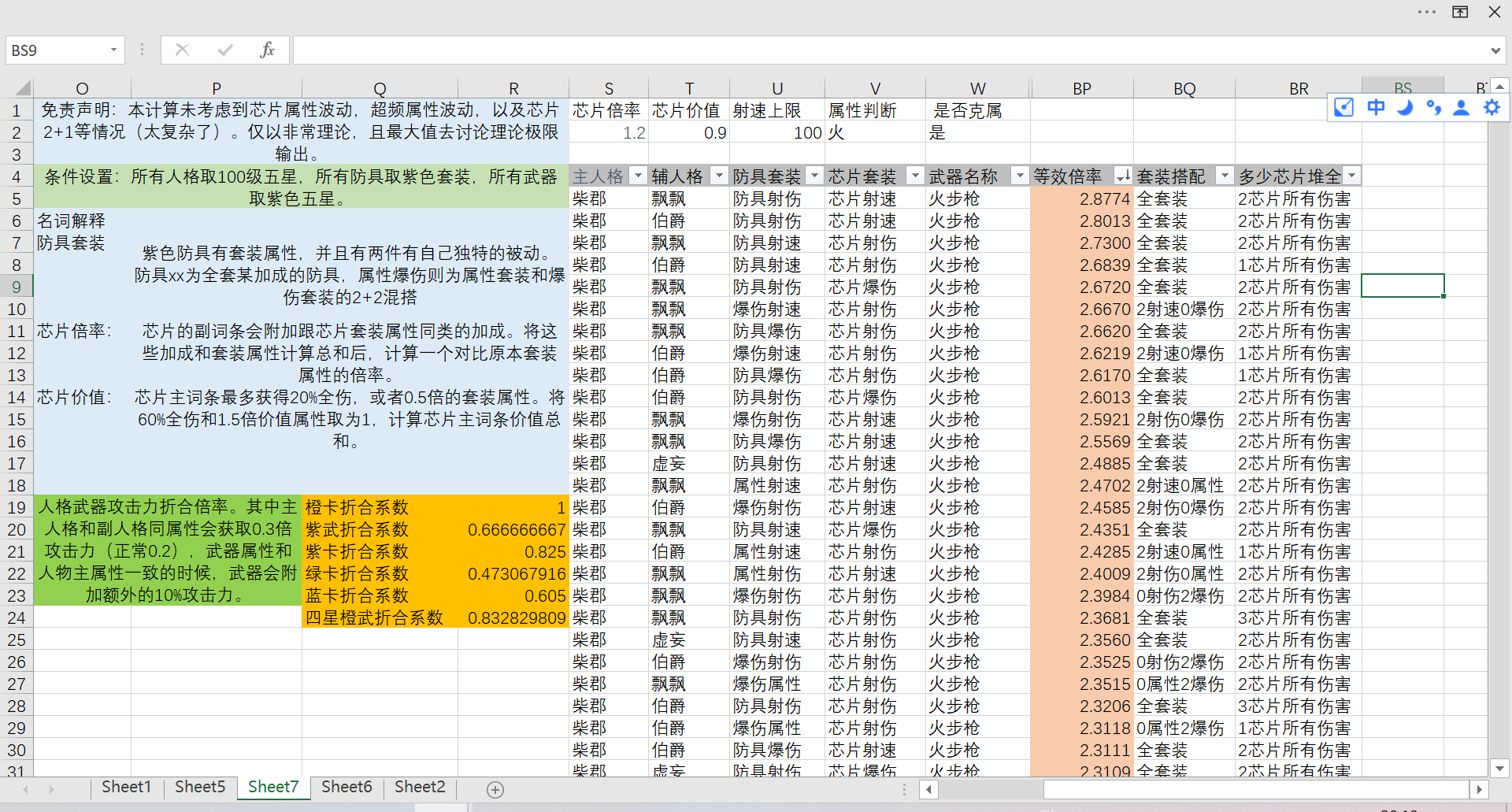1512x812 pixels.
Task: Click cell 2射速0爆伤 beside 2.6670
Action: point(1184,309)
